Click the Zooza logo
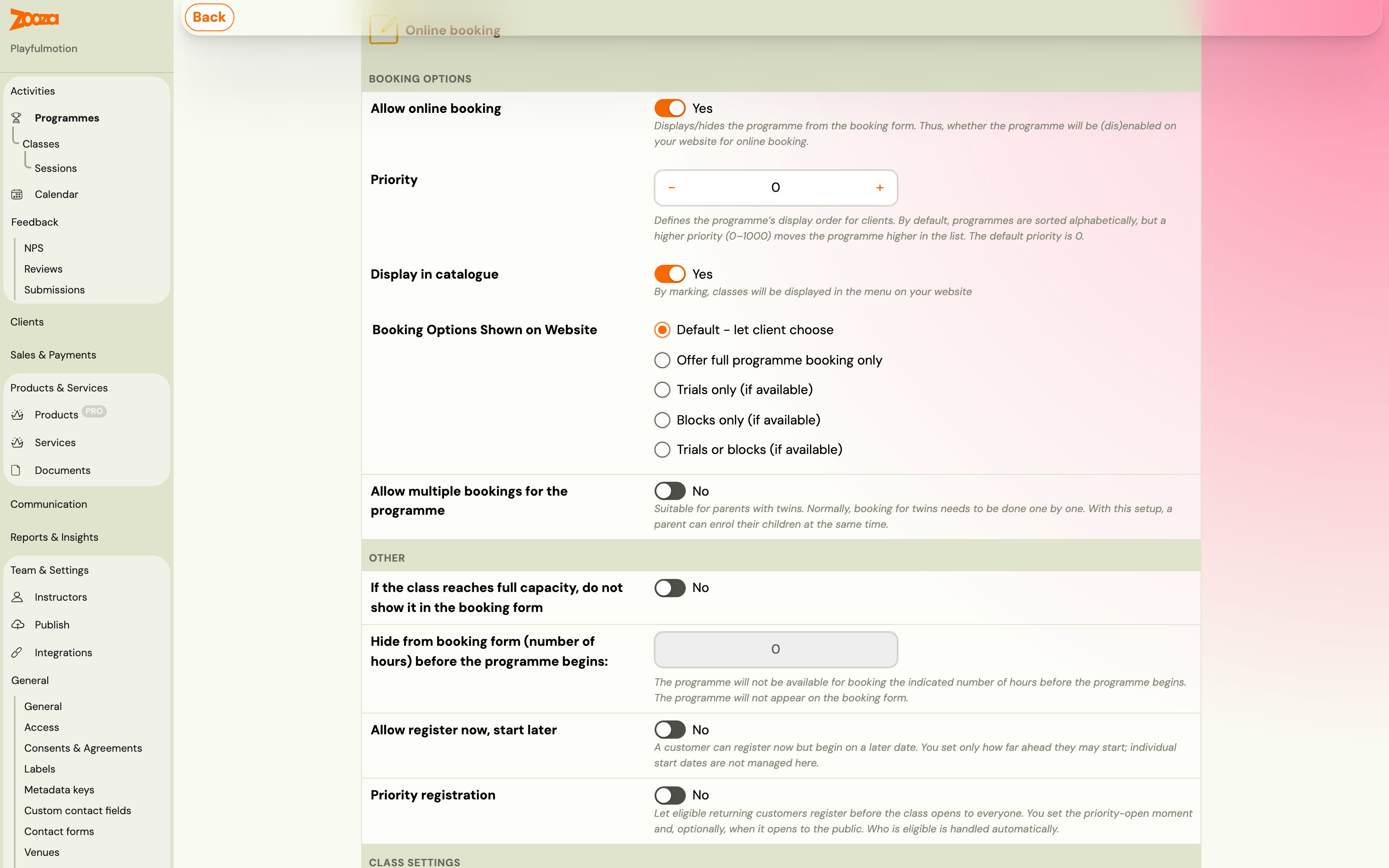This screenshot has height=868, width=1389. pos(34,19)
